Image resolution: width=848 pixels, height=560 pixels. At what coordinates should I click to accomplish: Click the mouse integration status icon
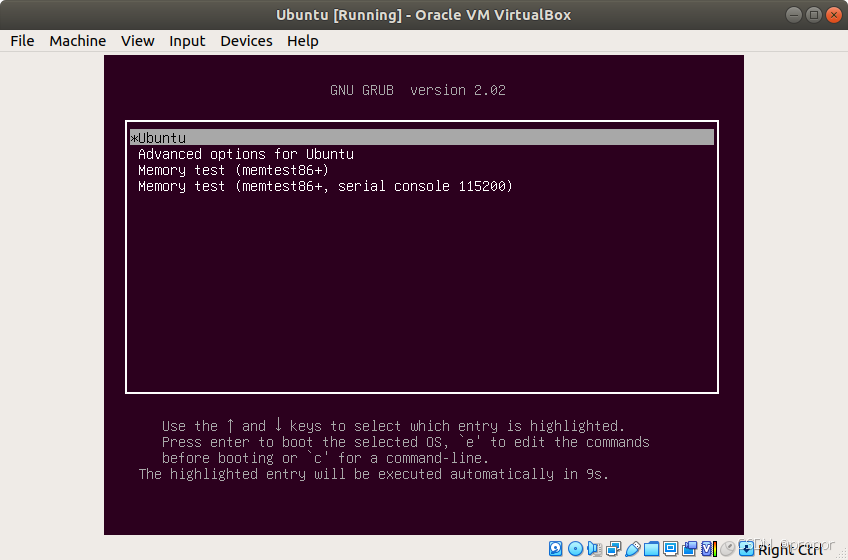(728, 549)
